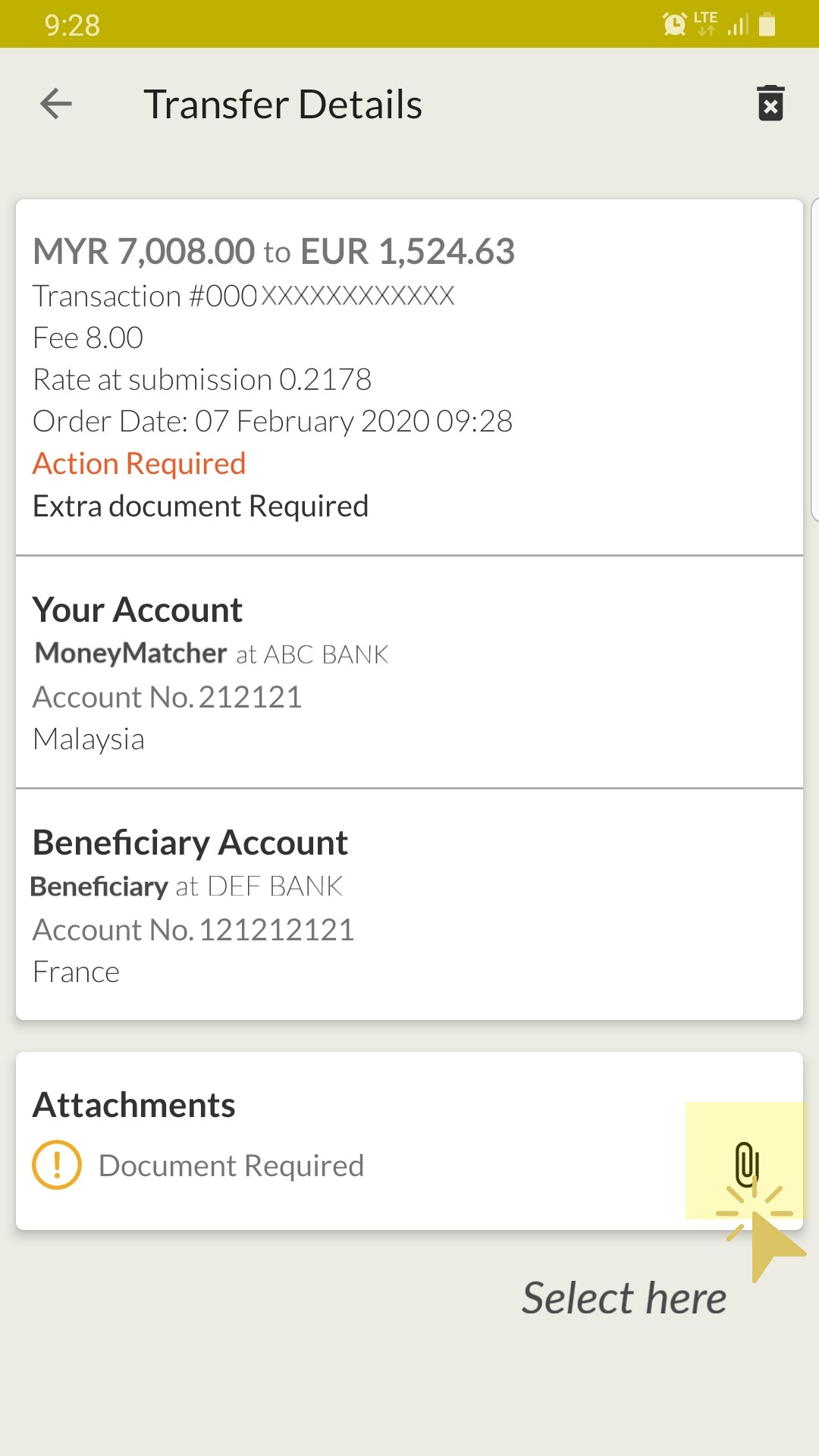Open the Your Account section
The image size is (819, 1456).
(x=137, y=610)
